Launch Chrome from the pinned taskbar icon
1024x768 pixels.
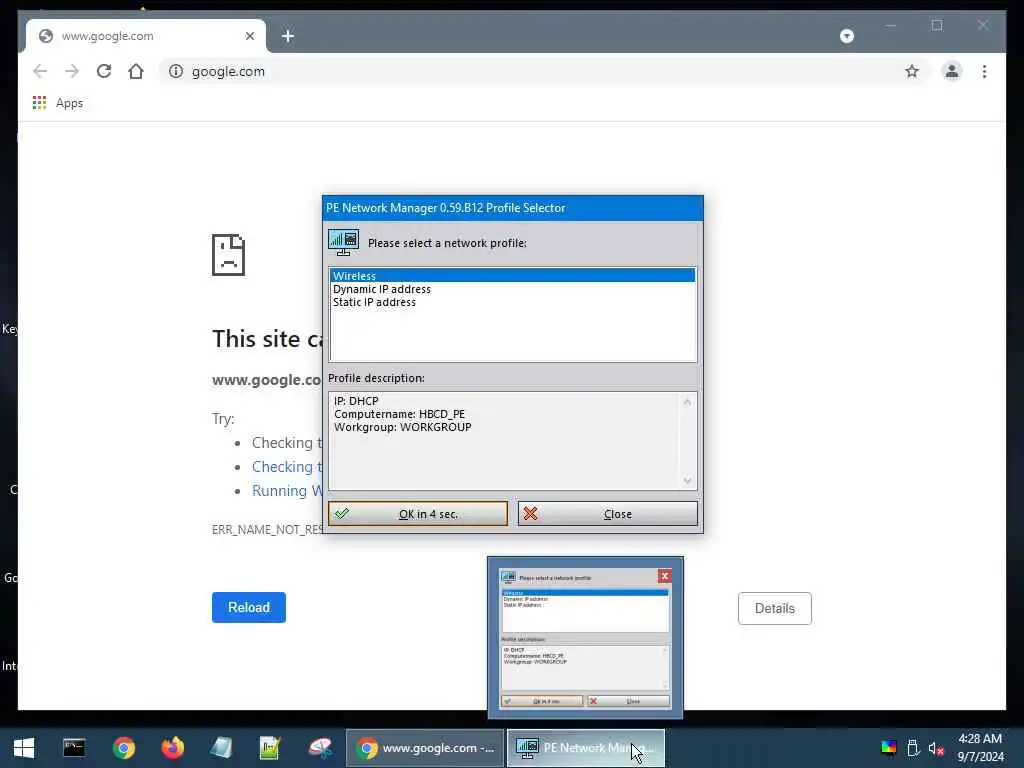[123, 748]
